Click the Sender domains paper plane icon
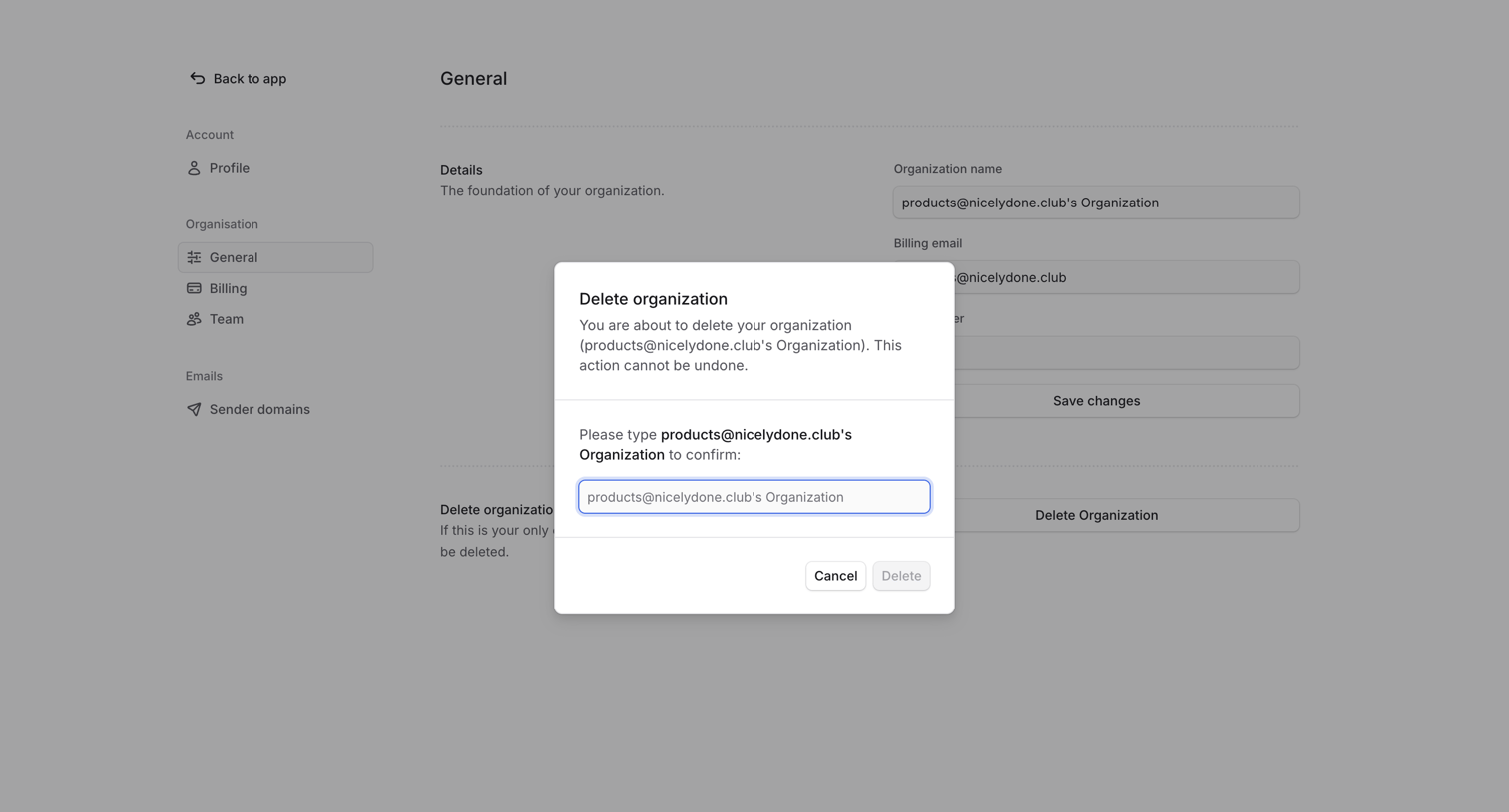Viewport: 1509px width, 812px height. [x=194, y=409]
